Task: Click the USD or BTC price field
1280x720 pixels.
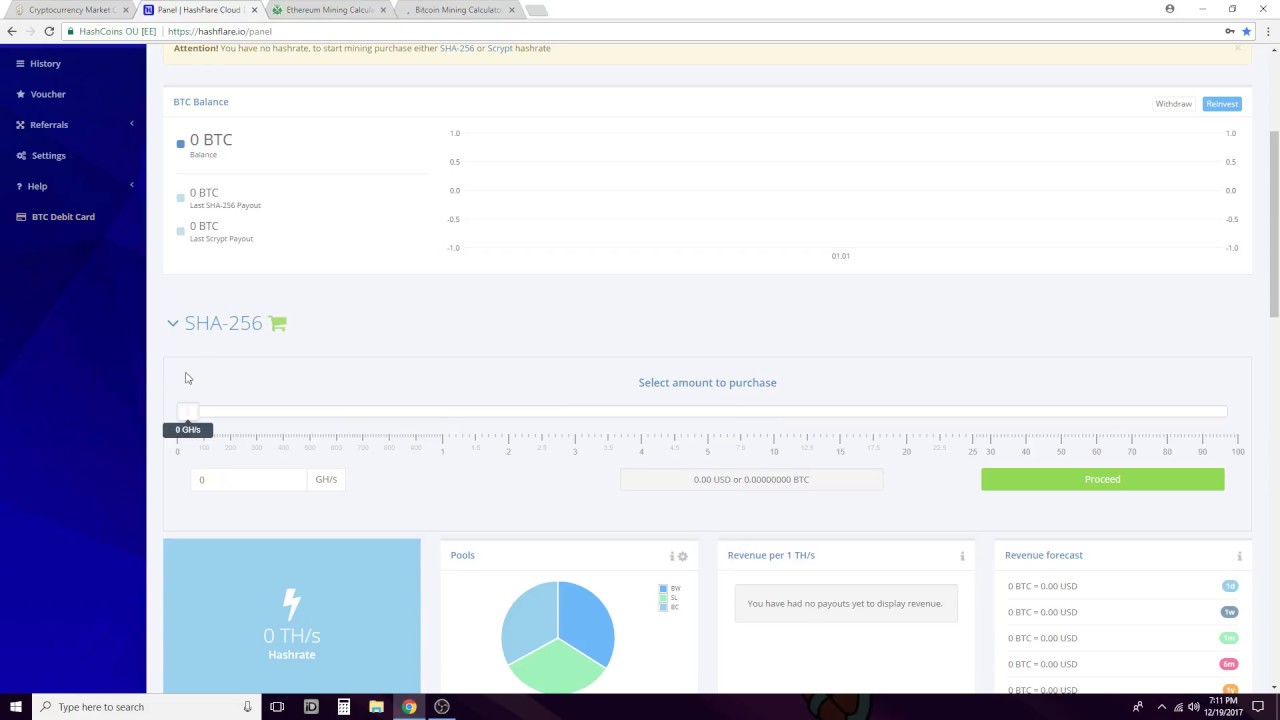Action: (751, 479)
